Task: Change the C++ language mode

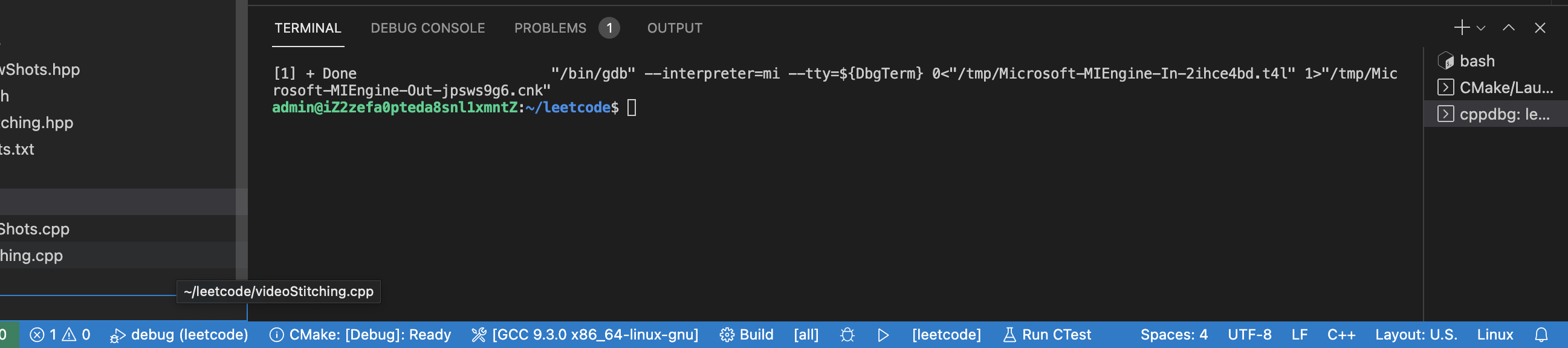Action: tap(1341, 335)
